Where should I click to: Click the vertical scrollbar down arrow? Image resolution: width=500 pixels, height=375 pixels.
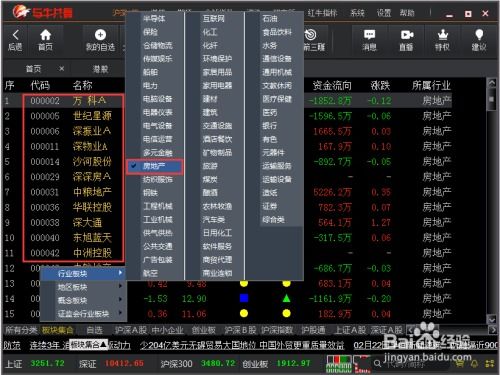[492, 319]
